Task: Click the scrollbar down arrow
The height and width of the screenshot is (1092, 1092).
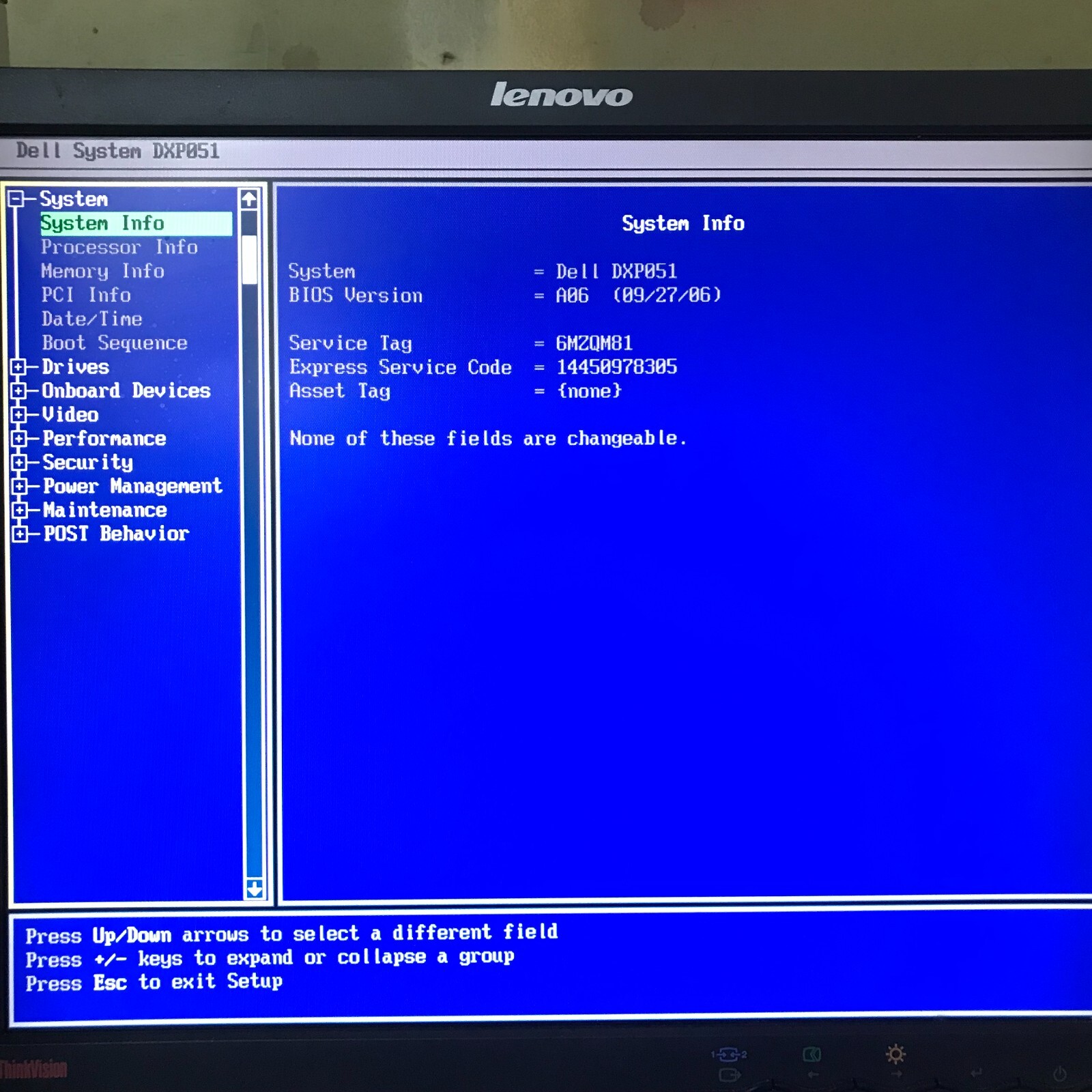Action: [254, 889]
